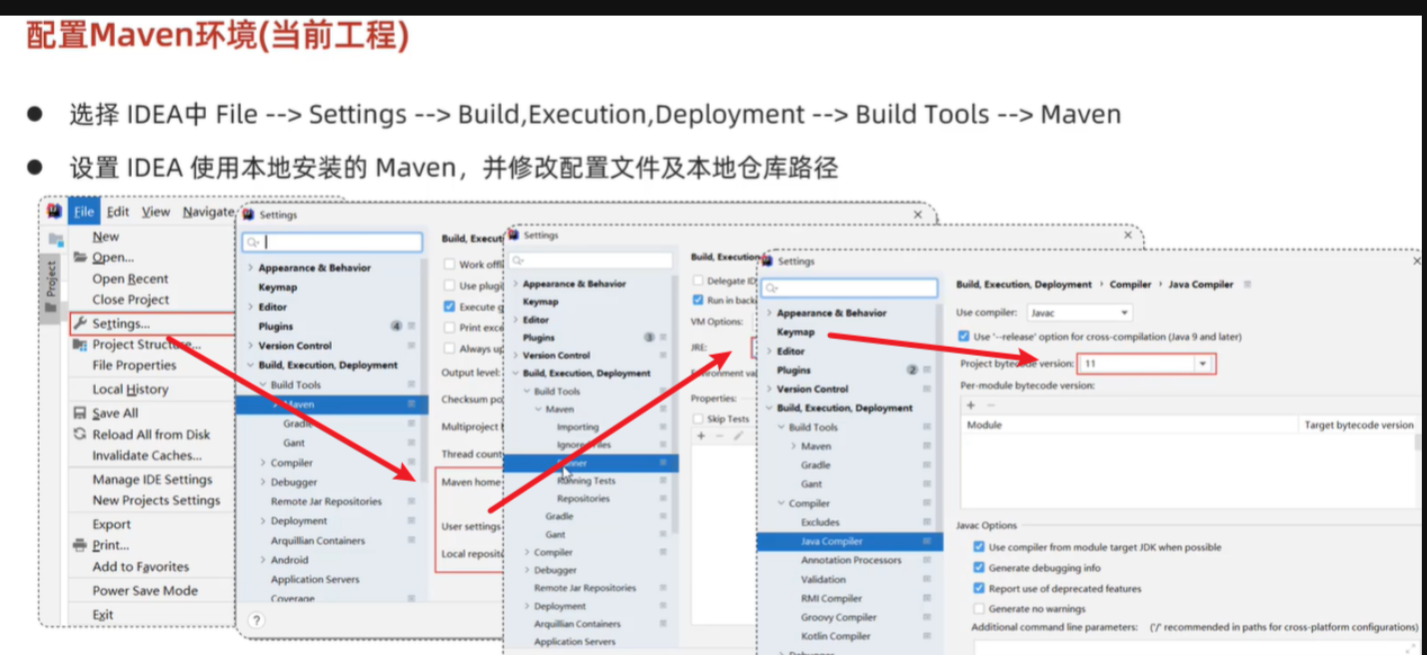Click the wrench icon next to Settings...
This screenshot has height=655, width=1427.
click(80, 323)
